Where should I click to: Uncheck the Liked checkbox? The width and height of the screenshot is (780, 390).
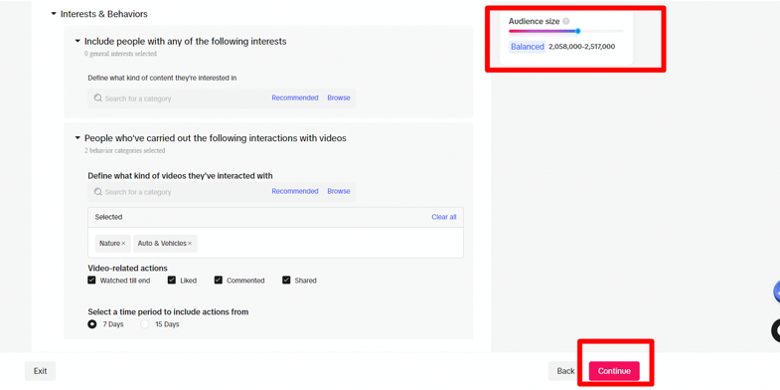pos(172,281)
